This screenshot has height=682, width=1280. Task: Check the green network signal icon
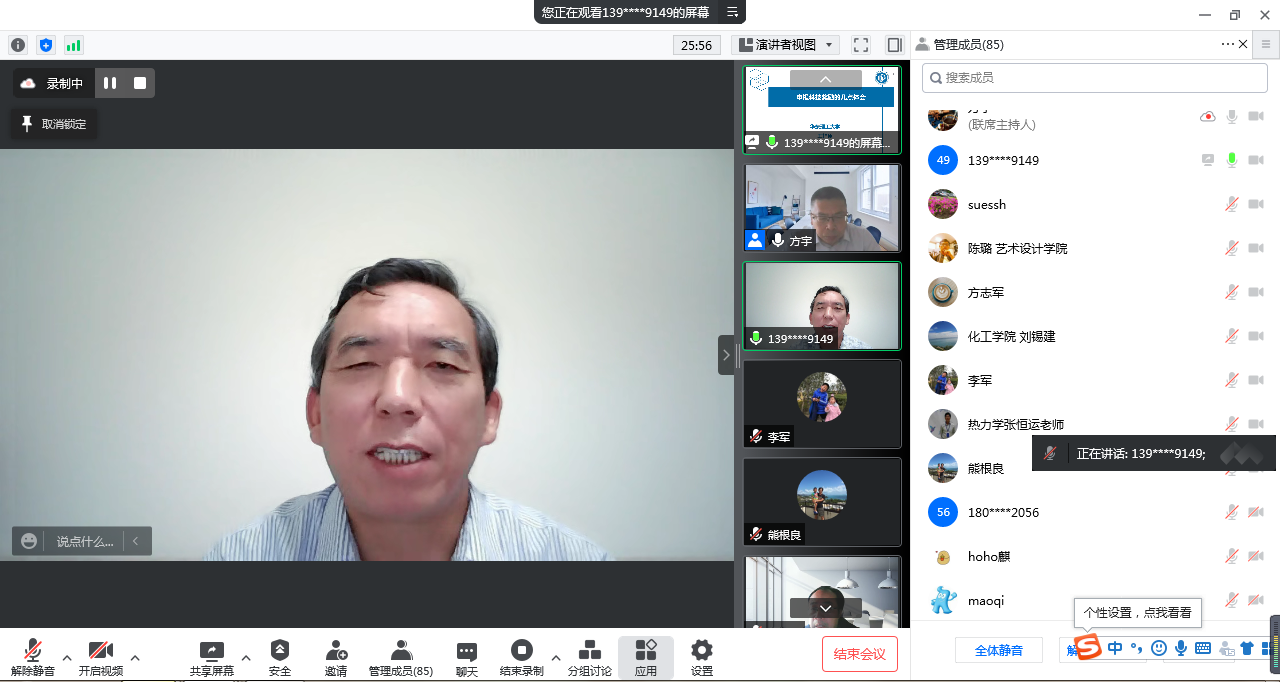click(73, 45)
